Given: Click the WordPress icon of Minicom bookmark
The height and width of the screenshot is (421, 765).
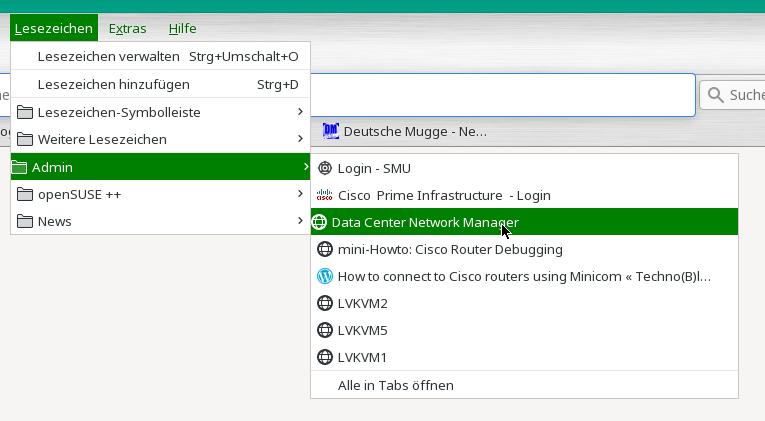Looking at the screenshot, I should (324, 276).
